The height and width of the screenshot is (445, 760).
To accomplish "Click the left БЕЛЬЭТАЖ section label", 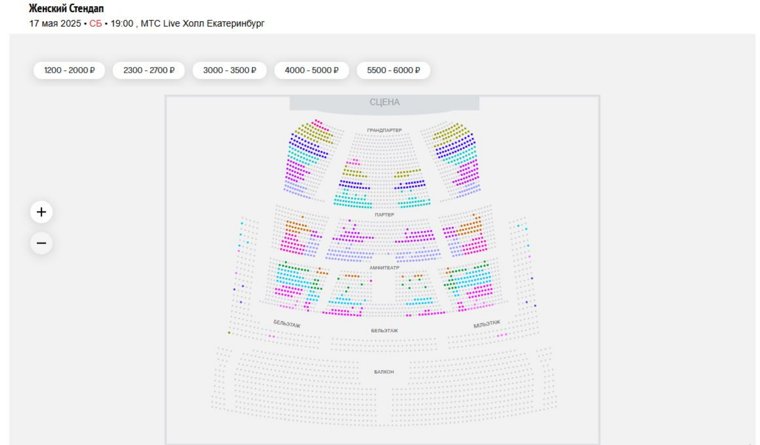I will point(286,324).
